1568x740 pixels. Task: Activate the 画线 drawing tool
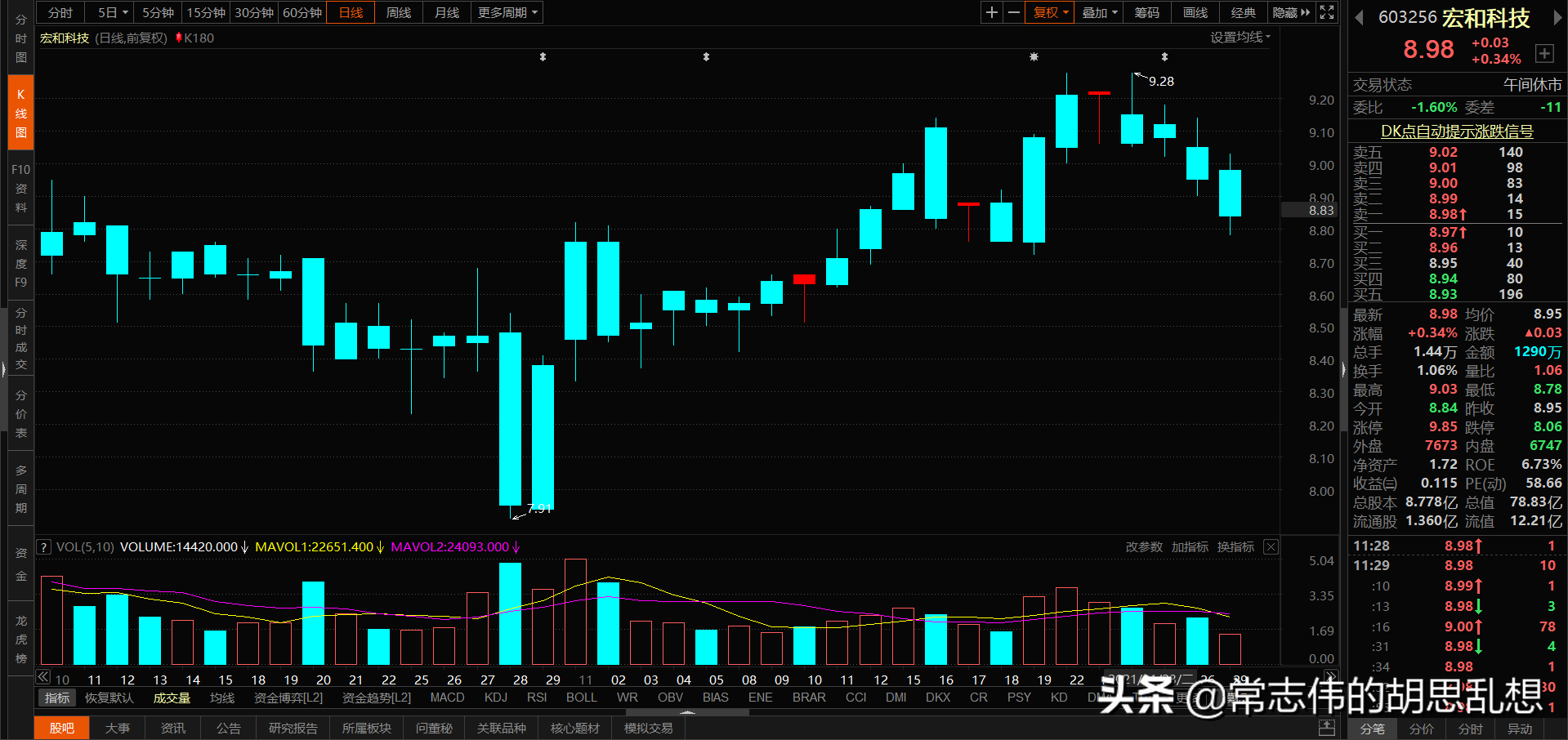pyautogui.click(x=1194, y=12)
